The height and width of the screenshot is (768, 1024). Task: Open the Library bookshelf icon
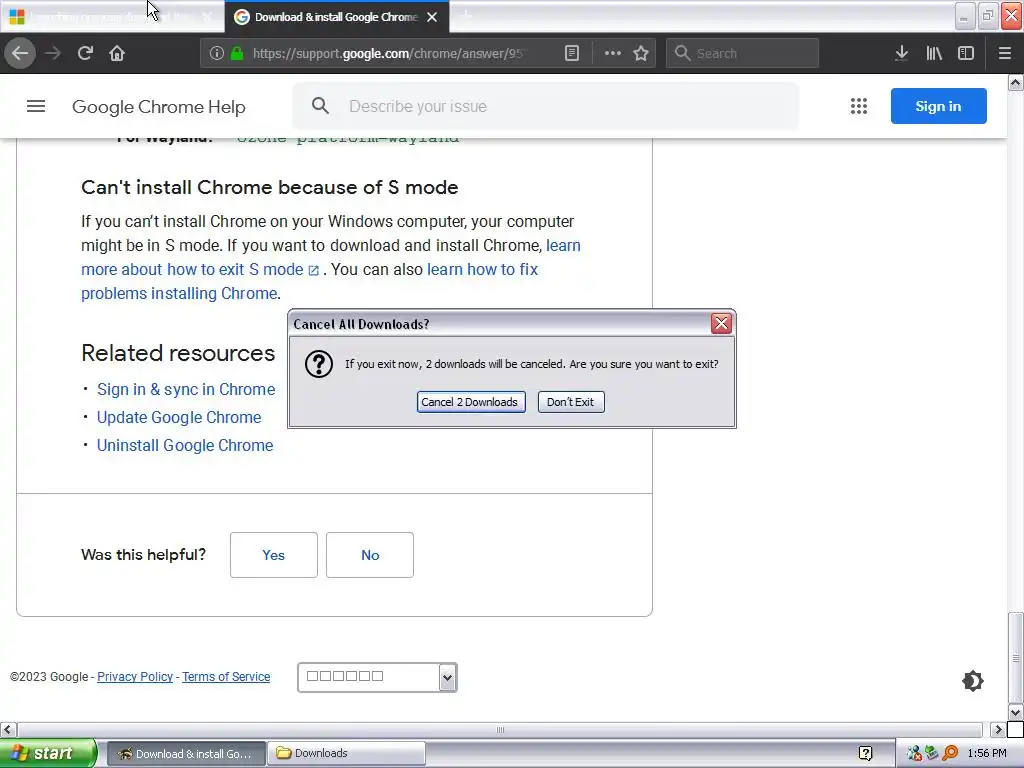(934, 53)
